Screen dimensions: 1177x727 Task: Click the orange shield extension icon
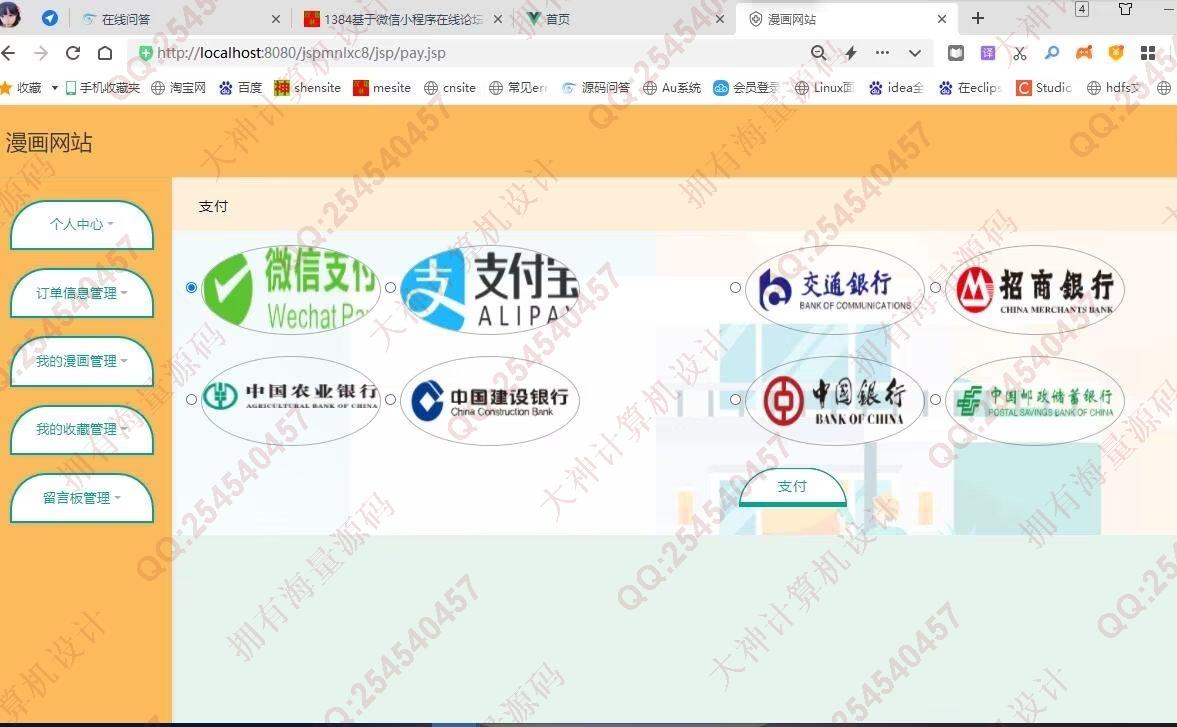pos(1116,53)
